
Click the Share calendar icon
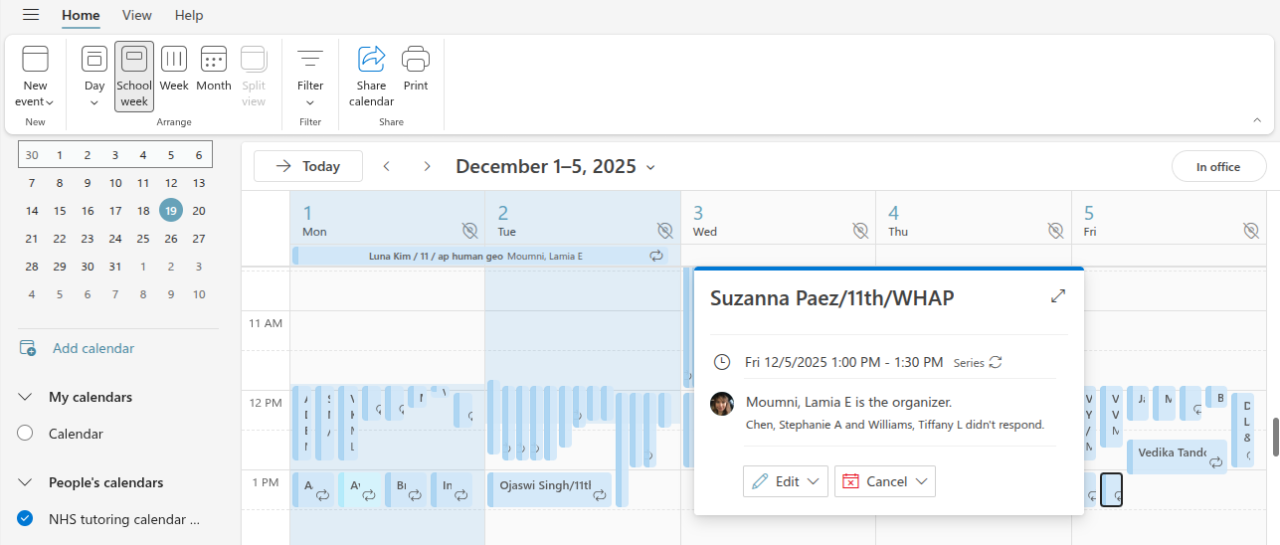pos(371,59)
